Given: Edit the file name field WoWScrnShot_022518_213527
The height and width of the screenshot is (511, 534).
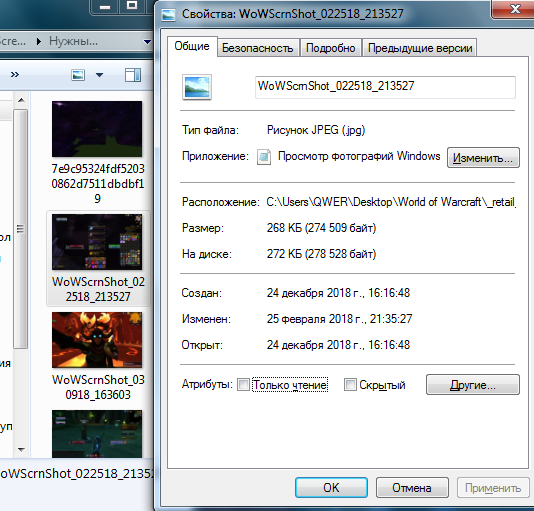Looking at the screenshot, I should pyautogui.click(x=385, y=87).
